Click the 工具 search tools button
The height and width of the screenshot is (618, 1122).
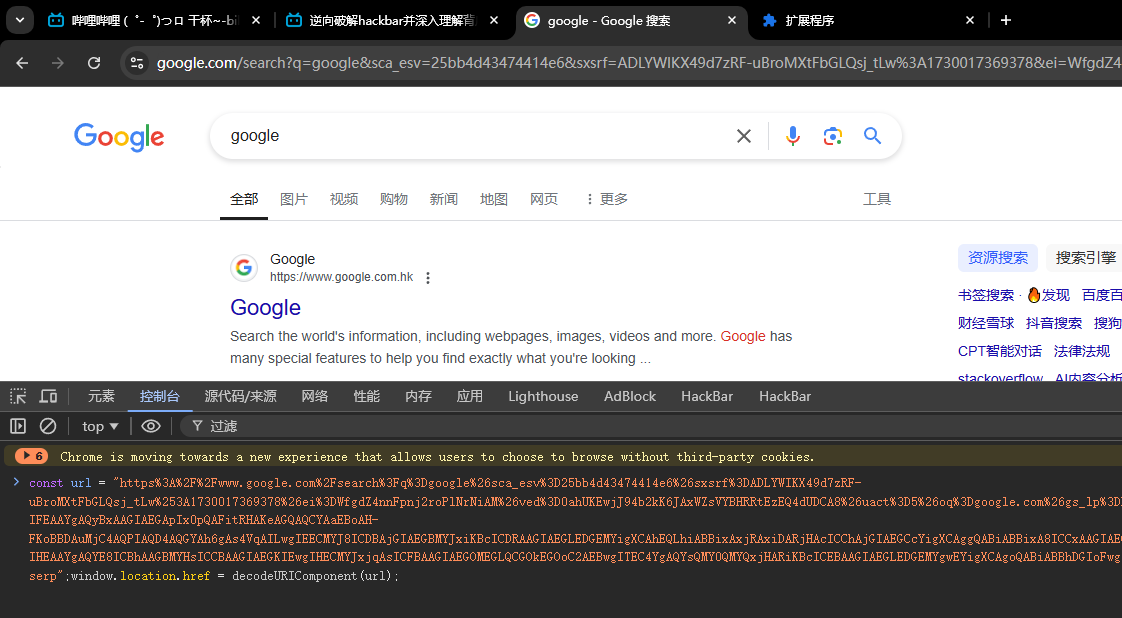pyautogui.click(x=876, y=199)
